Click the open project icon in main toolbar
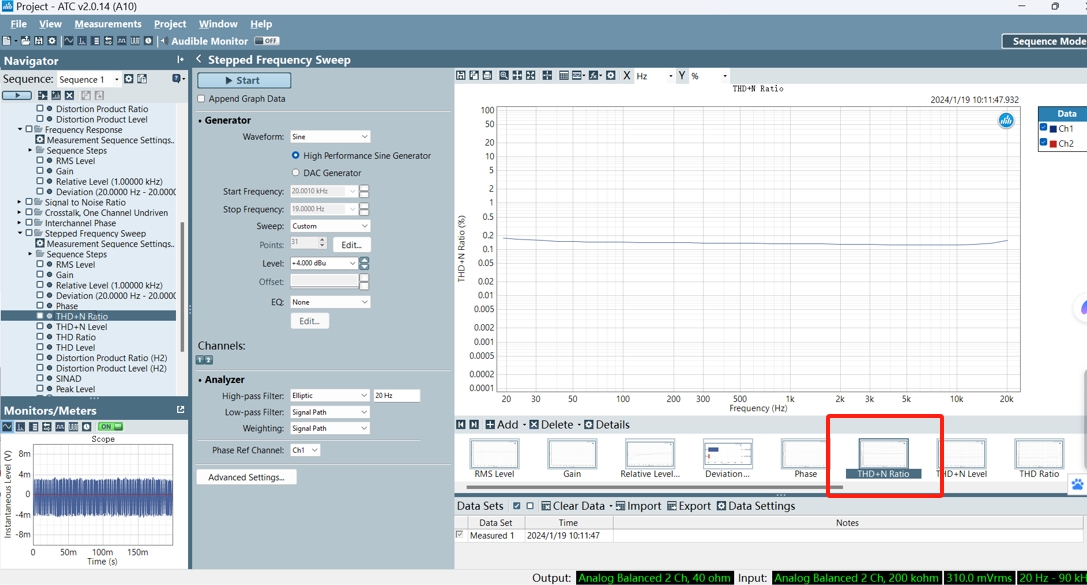Image resolution: width=1087 pixels, height=585 pixels. click(26, 41)
